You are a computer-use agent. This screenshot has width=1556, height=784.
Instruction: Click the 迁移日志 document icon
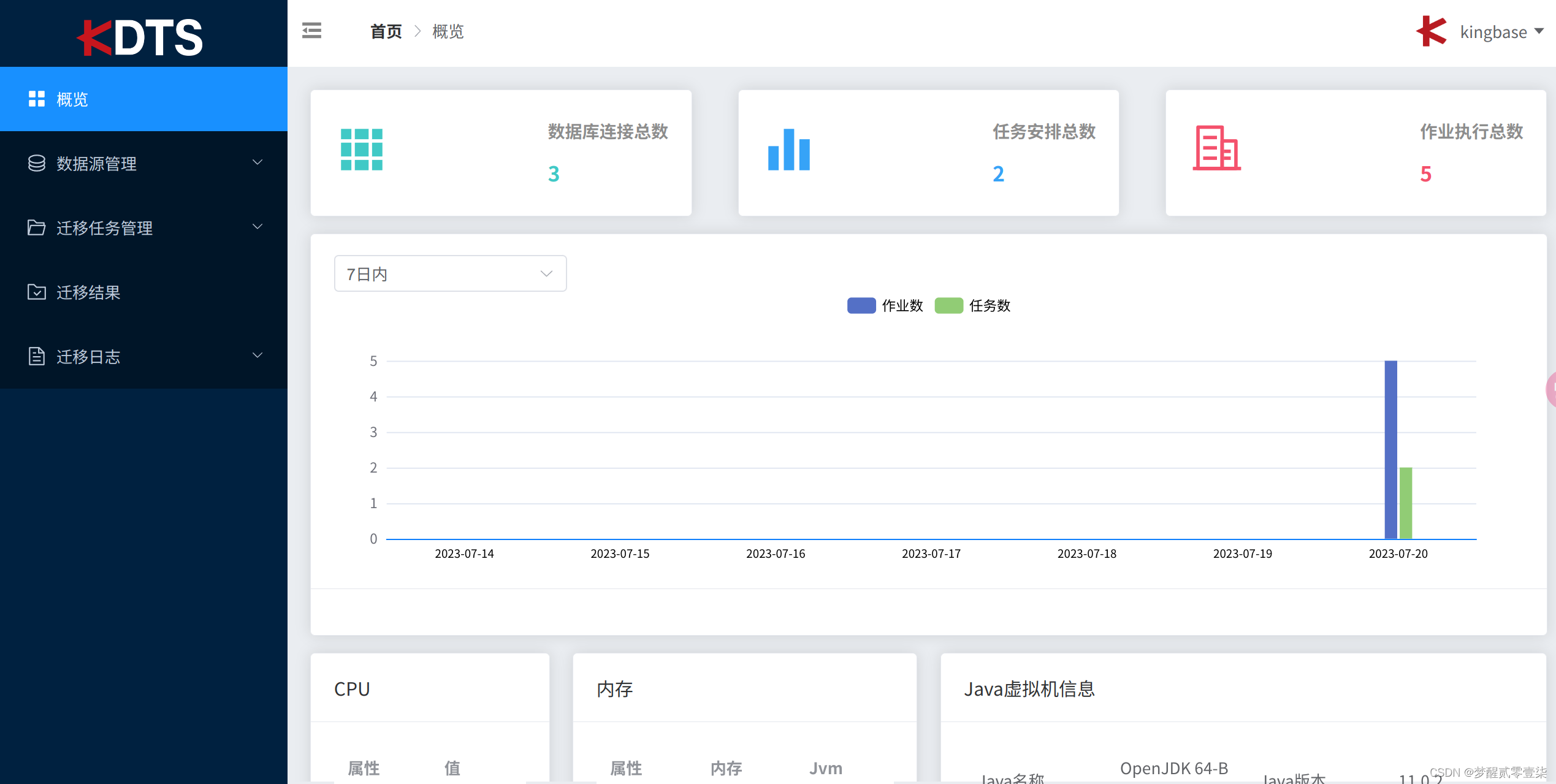37,356
